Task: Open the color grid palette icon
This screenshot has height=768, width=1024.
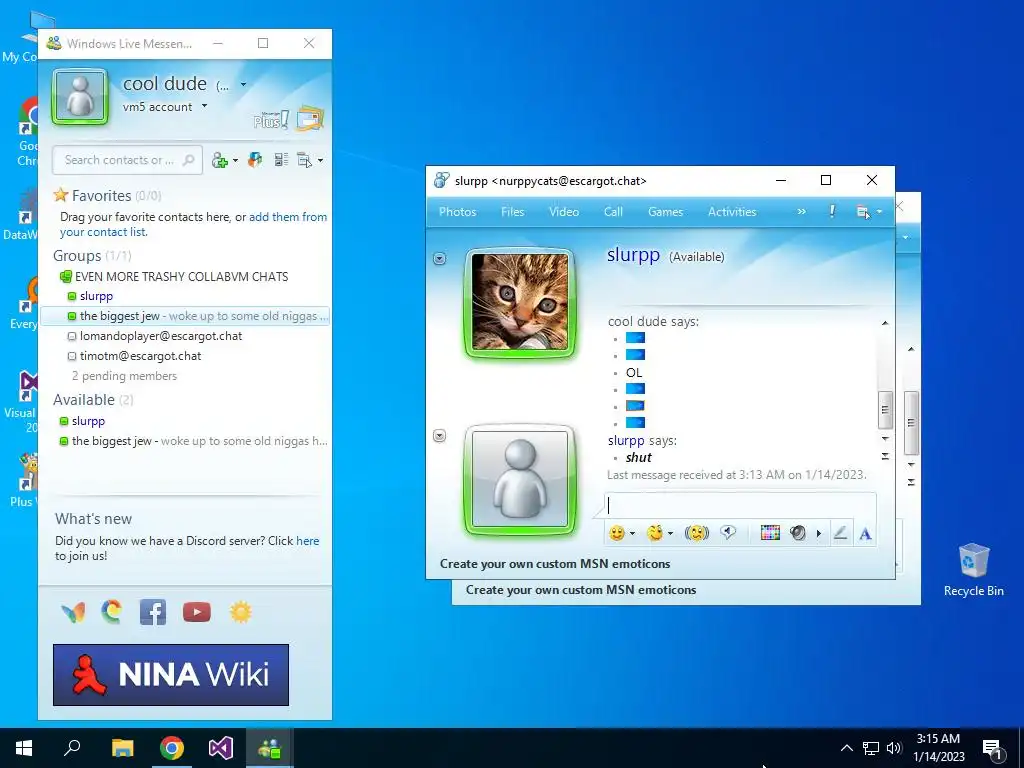Action: [771, 533]
